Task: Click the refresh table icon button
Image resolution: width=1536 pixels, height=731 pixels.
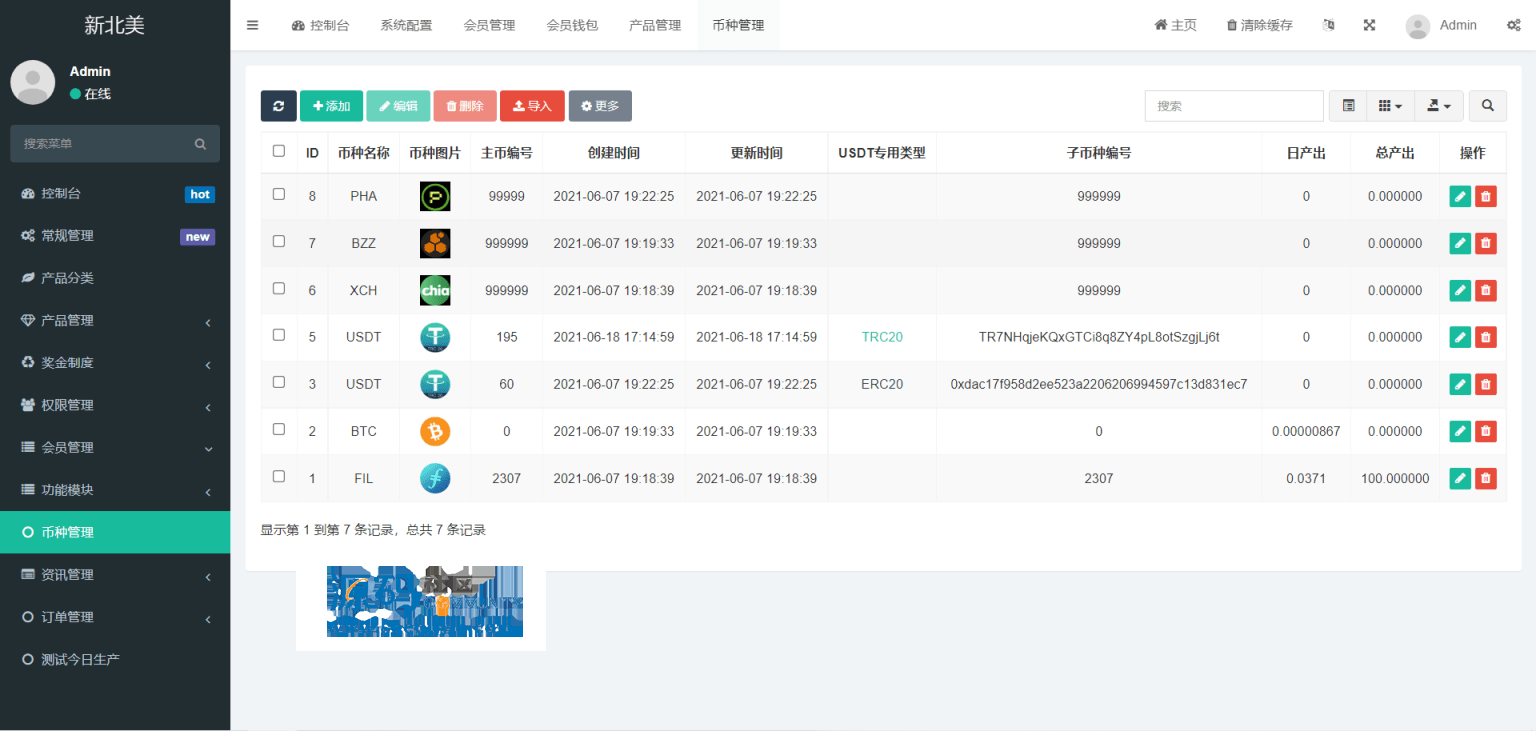Action: click(278, 106)
